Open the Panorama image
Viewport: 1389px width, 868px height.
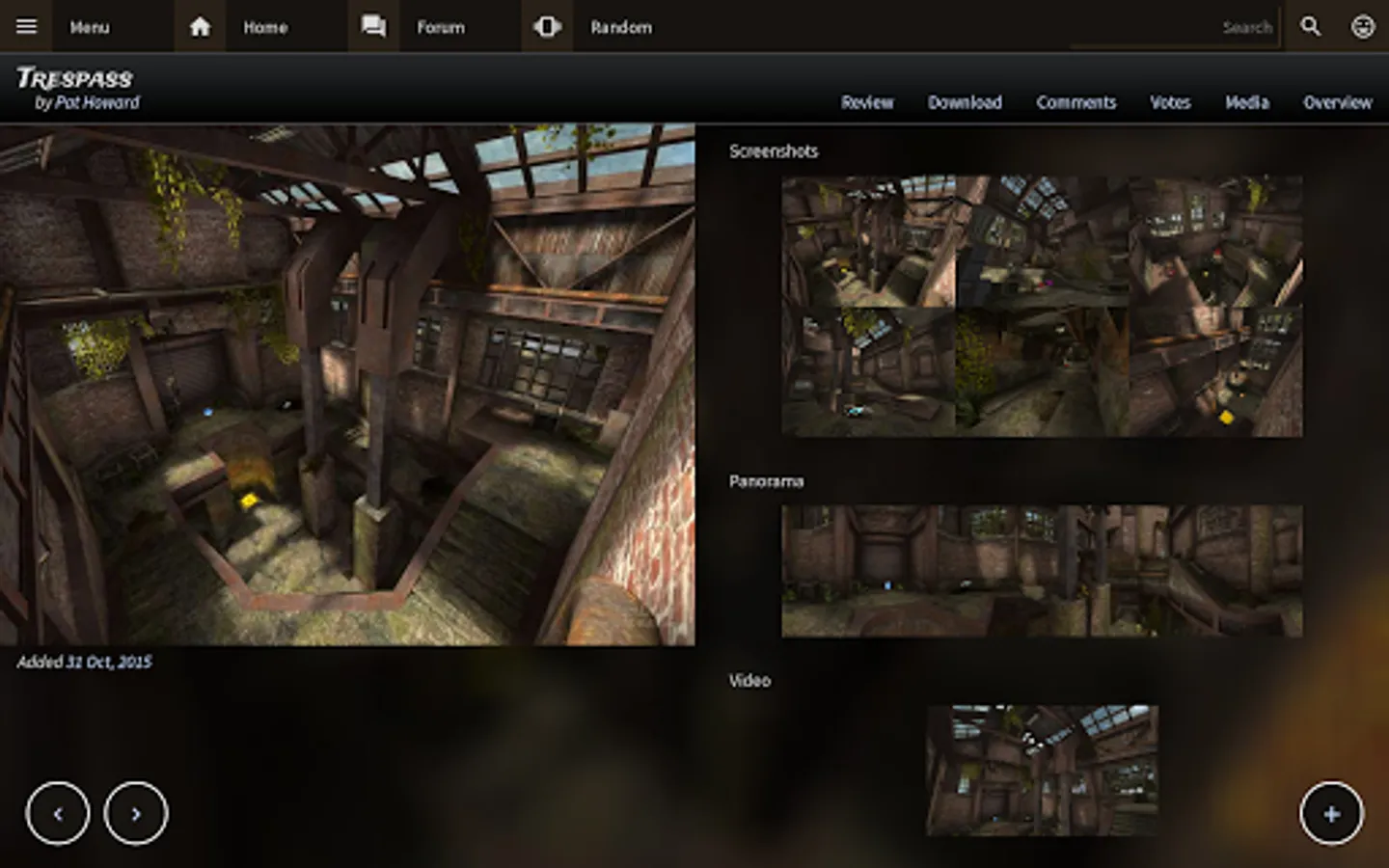1042,571
